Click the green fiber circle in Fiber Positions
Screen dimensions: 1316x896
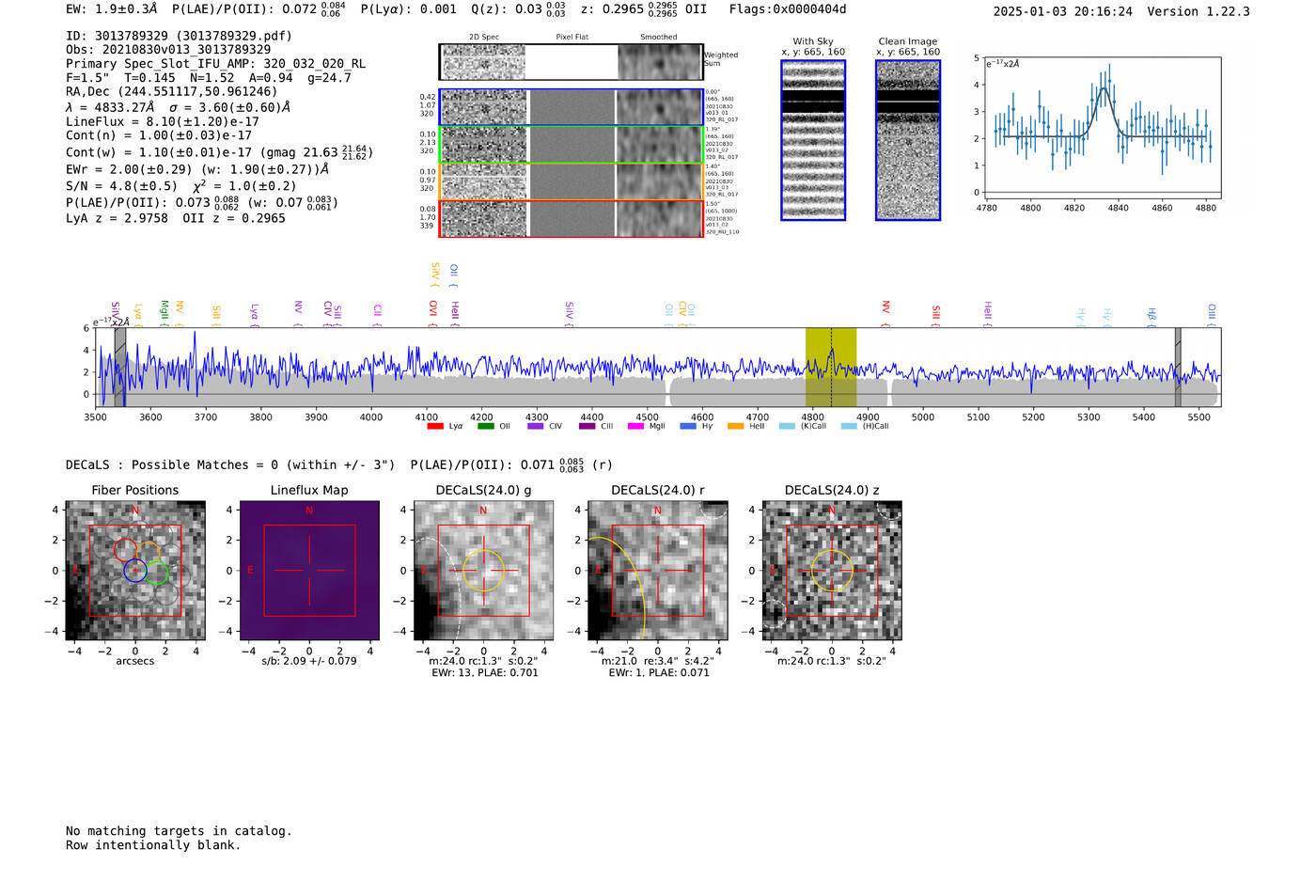click(x=157, y=573)
